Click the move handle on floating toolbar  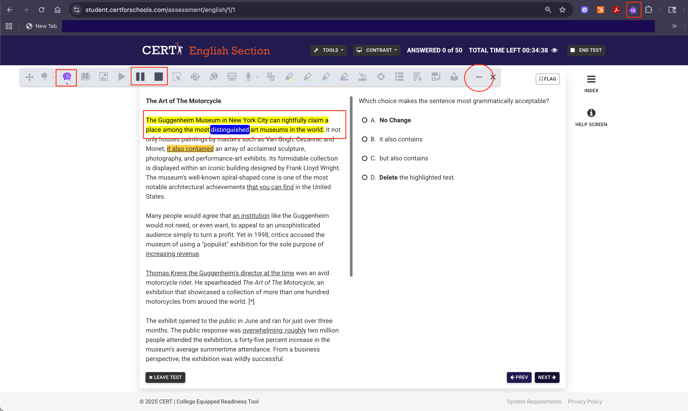click(29, 77)
